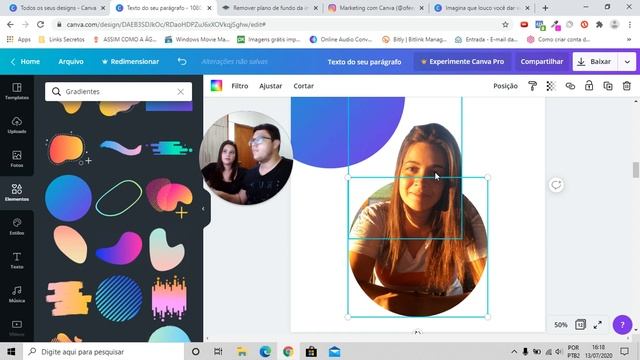Go back with the Home button
This screenshot has width=640, height=360.
25,62
